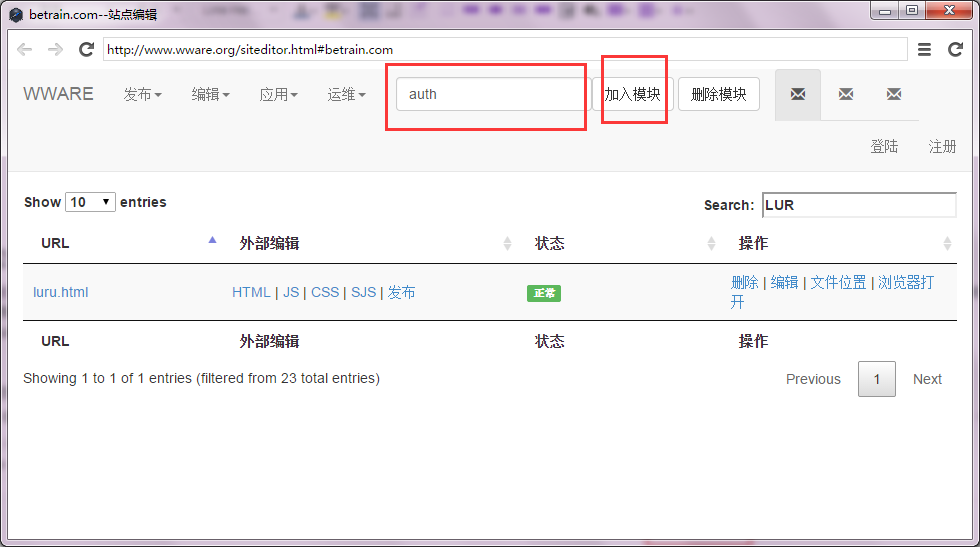980x547 pixels.
Task: Click the footer 状态 column label
Action: (549, 341)
